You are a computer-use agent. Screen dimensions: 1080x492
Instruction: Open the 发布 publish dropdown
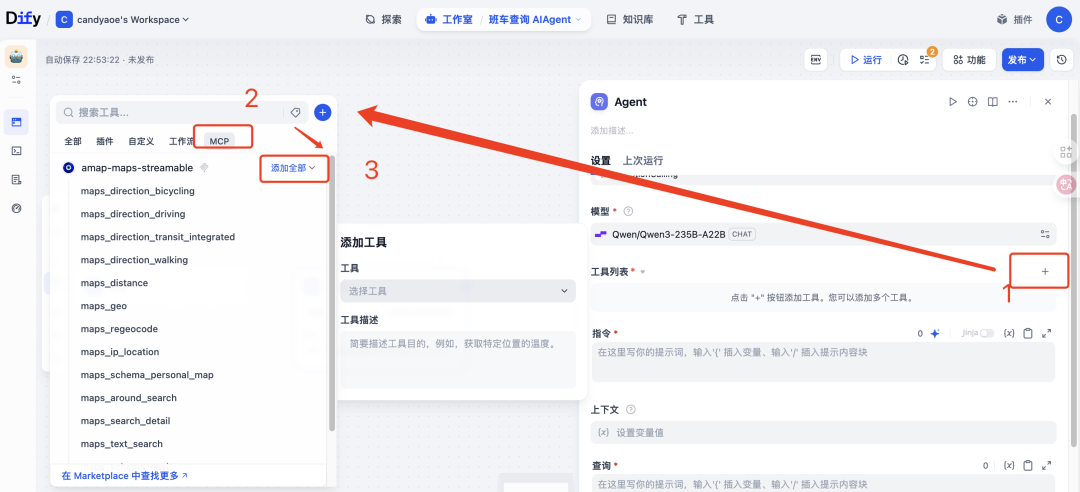click(1023, 60)
